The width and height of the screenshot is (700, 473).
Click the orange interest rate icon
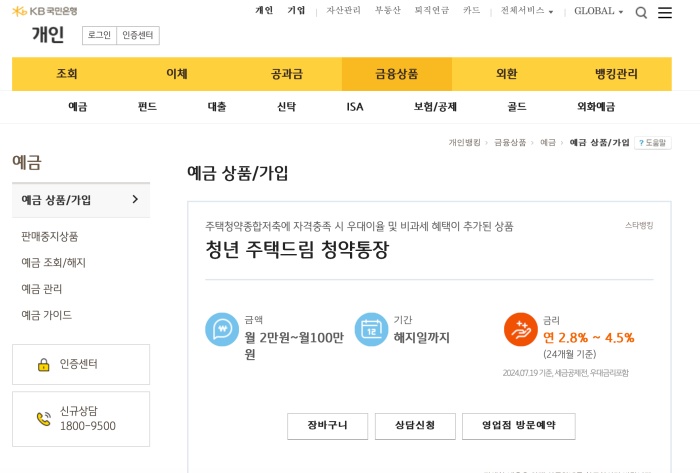click(521, 329)
